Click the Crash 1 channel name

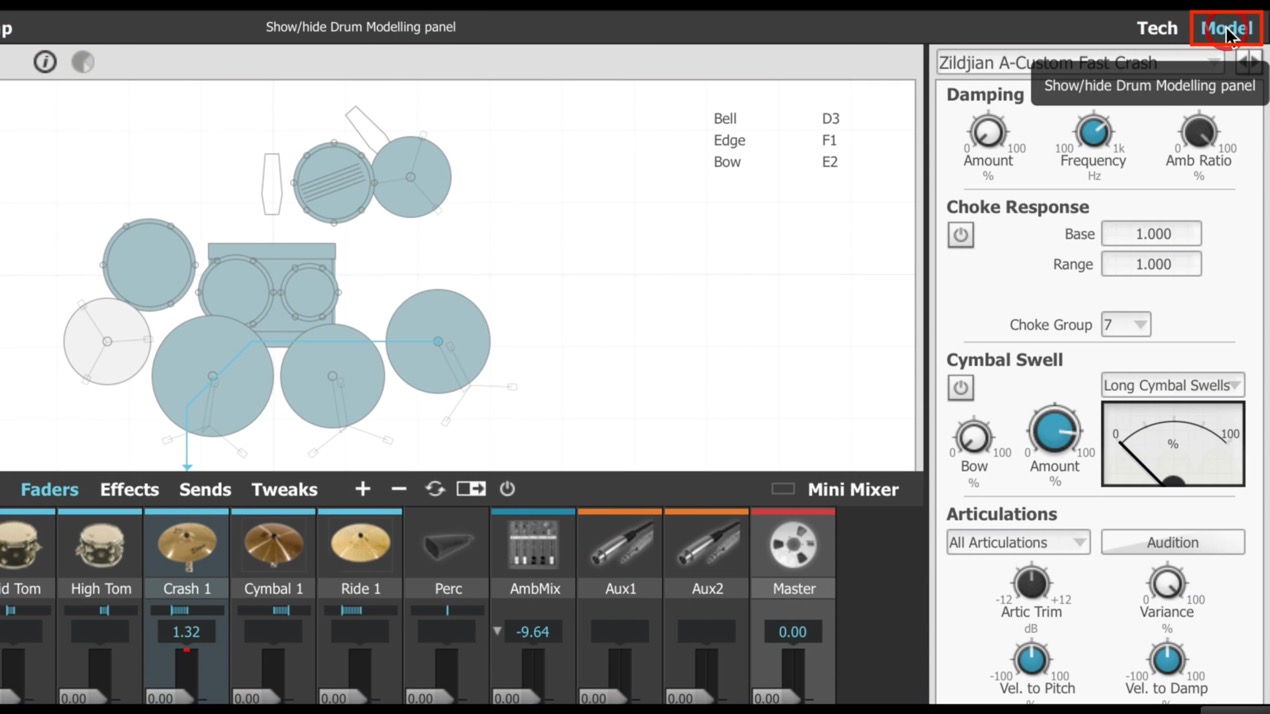click(x=187, y=589)
